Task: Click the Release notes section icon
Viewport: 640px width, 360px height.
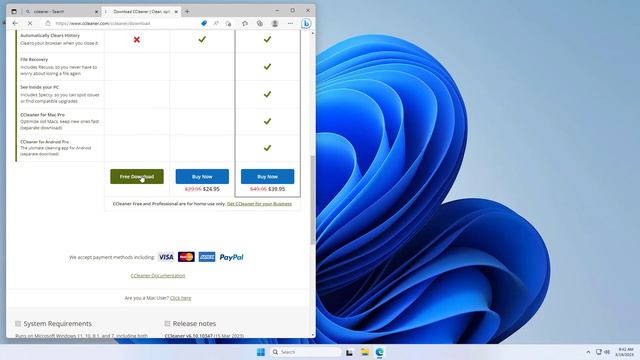Action: tap(167, 324)
